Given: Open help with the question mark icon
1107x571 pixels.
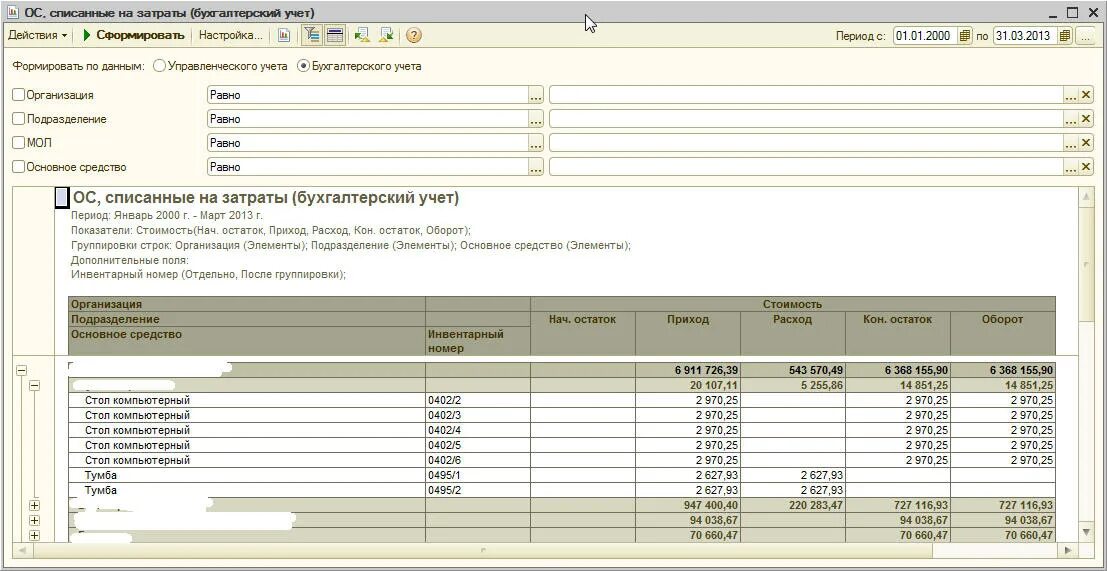Looking at the screenshot, I should tap(414, 35).
